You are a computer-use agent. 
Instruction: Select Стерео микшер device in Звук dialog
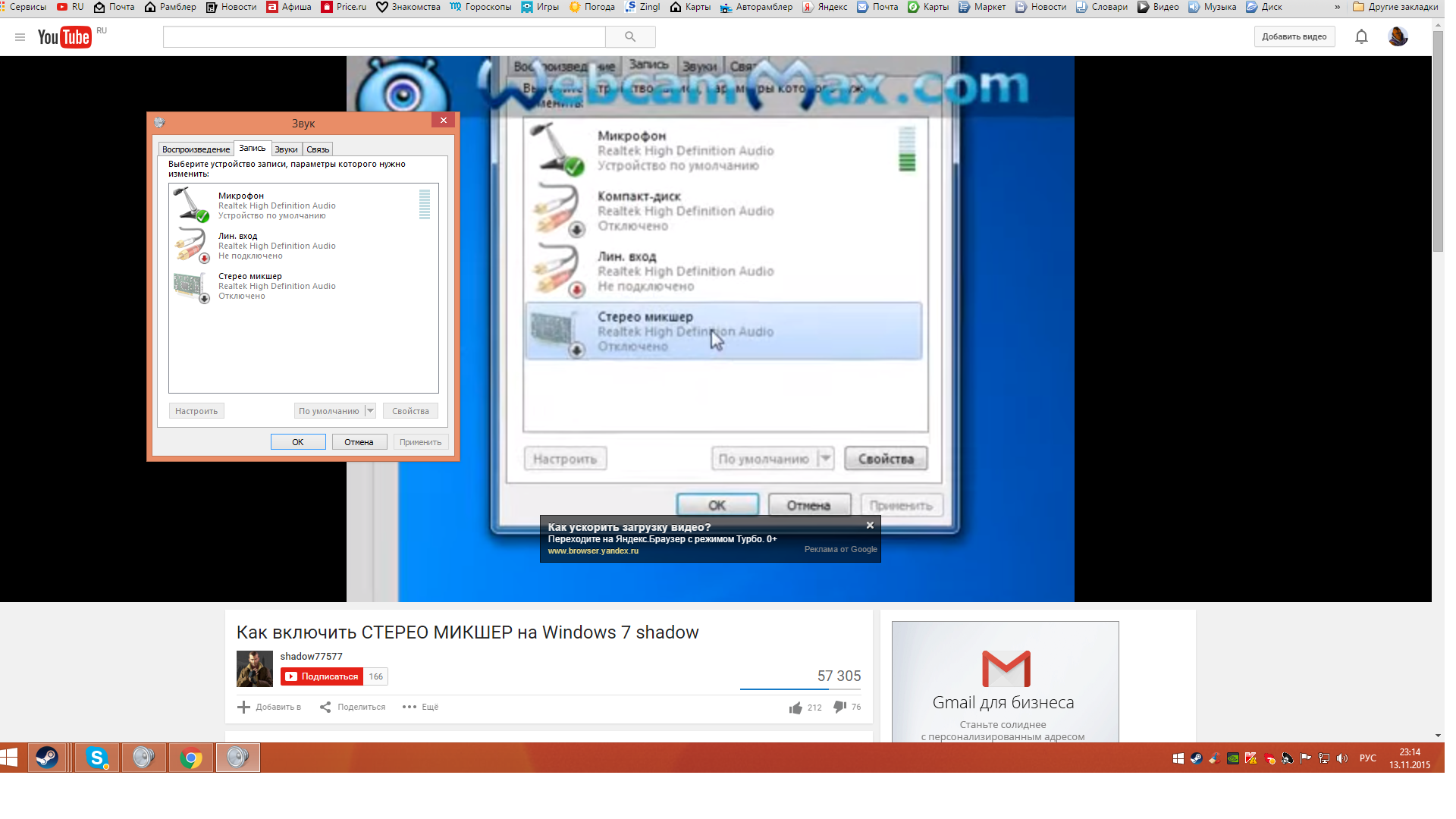pos(303,286)
